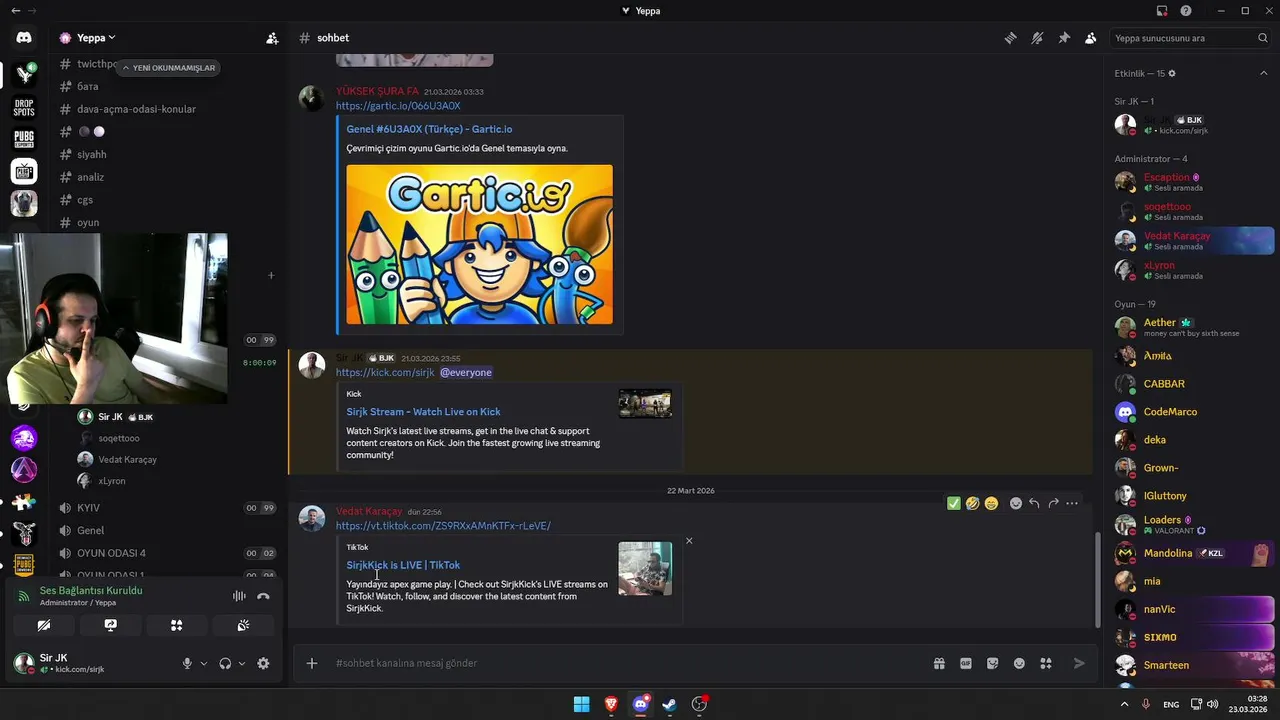1280x720 pixels.
Task: Dismiss the TikTok embed with the X
Action: 689,541
